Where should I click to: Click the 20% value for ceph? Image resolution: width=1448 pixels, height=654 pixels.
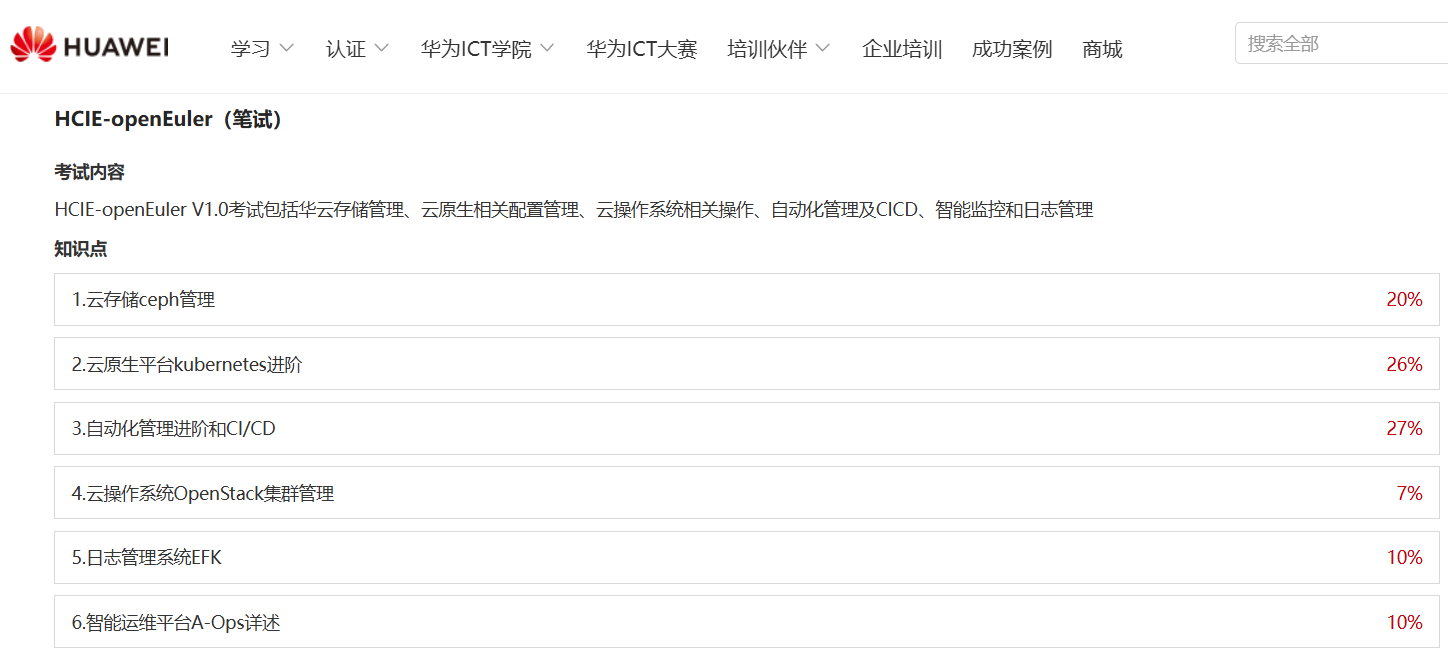tap(1404, 299)
